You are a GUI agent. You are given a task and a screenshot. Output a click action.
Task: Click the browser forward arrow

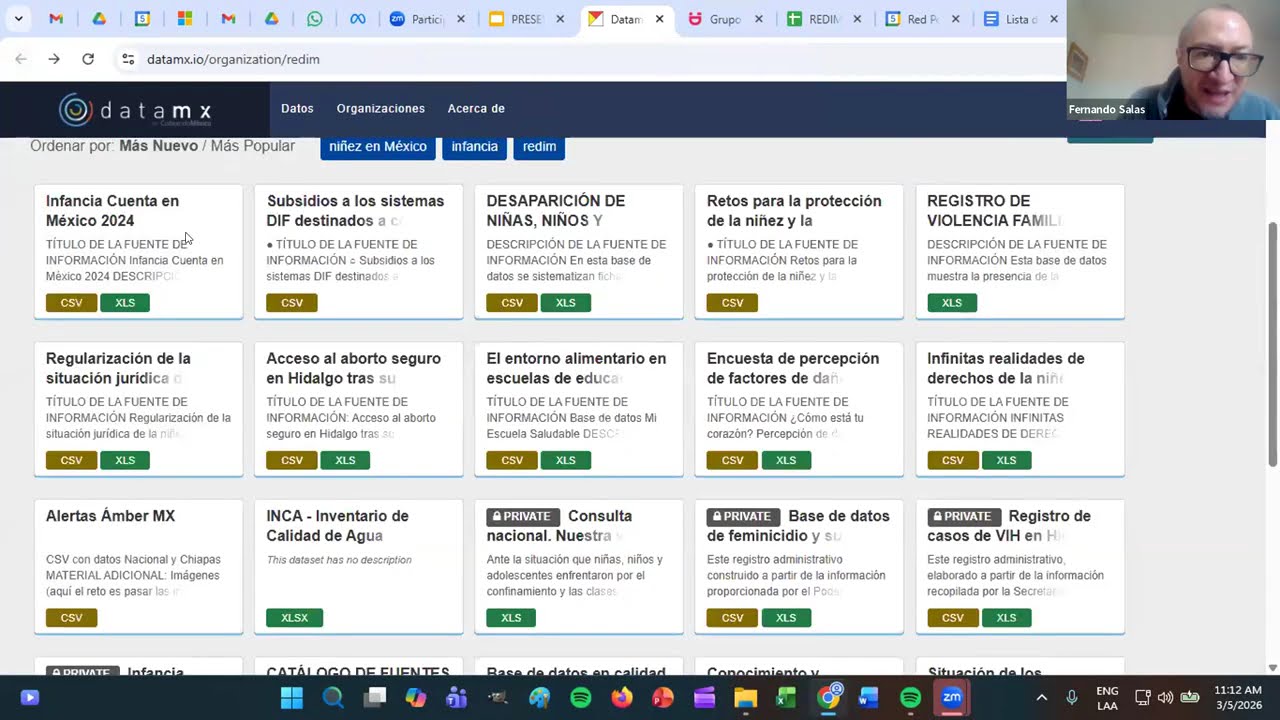54,59
